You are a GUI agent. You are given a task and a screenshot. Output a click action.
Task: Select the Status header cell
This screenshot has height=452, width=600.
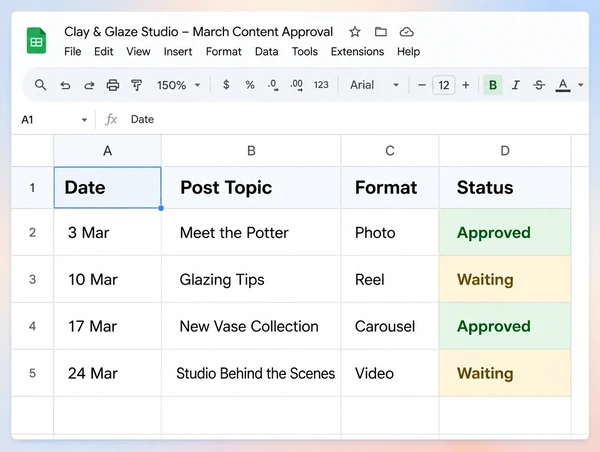pos(505,188)
